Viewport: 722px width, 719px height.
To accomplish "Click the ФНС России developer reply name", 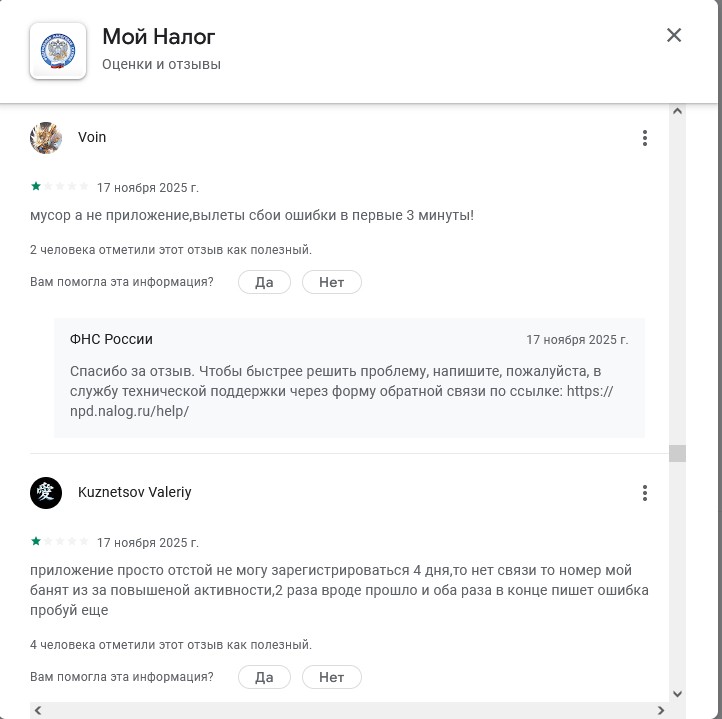I will click(111, 340).
